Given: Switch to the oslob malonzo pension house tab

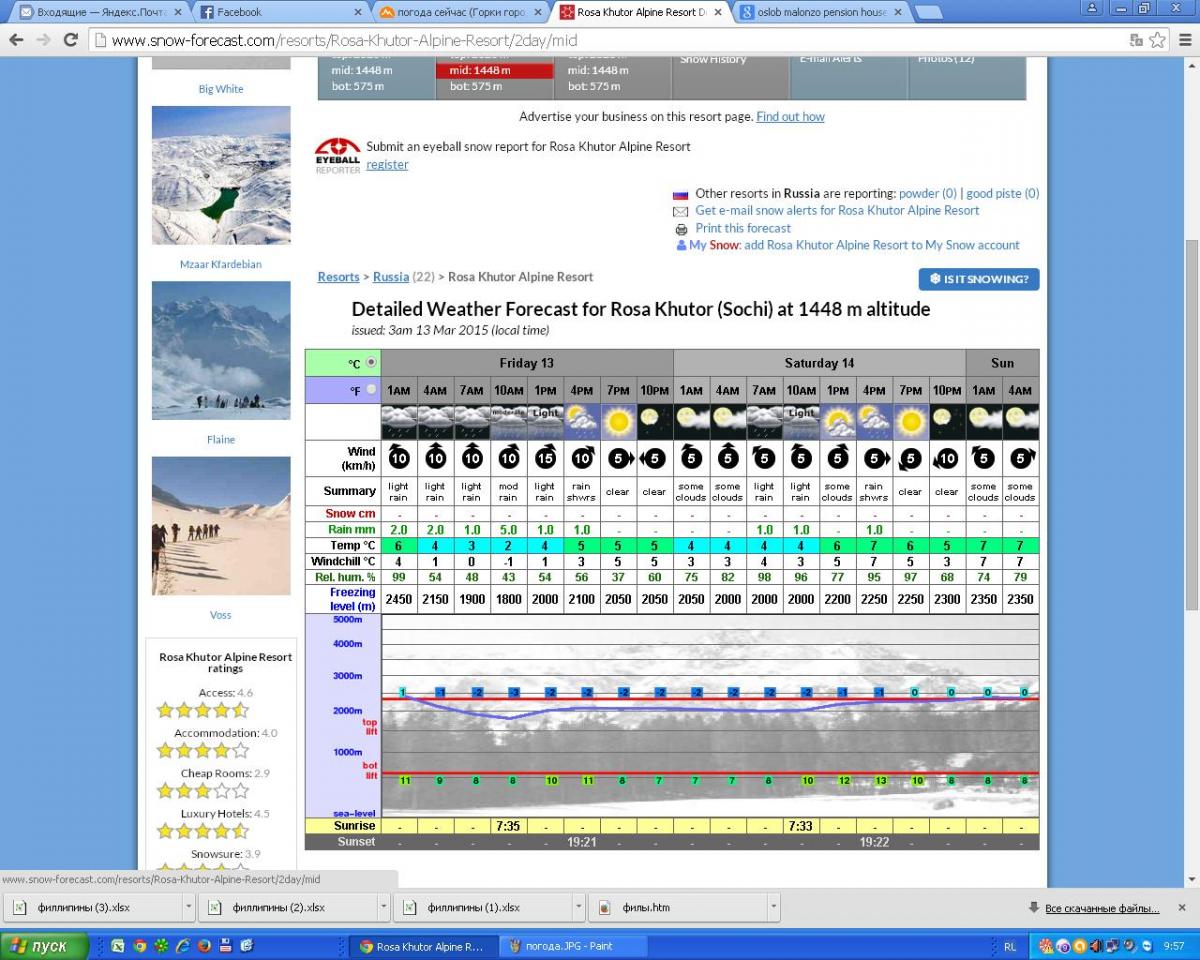Looking at the screenshot, I should [822, 13].
